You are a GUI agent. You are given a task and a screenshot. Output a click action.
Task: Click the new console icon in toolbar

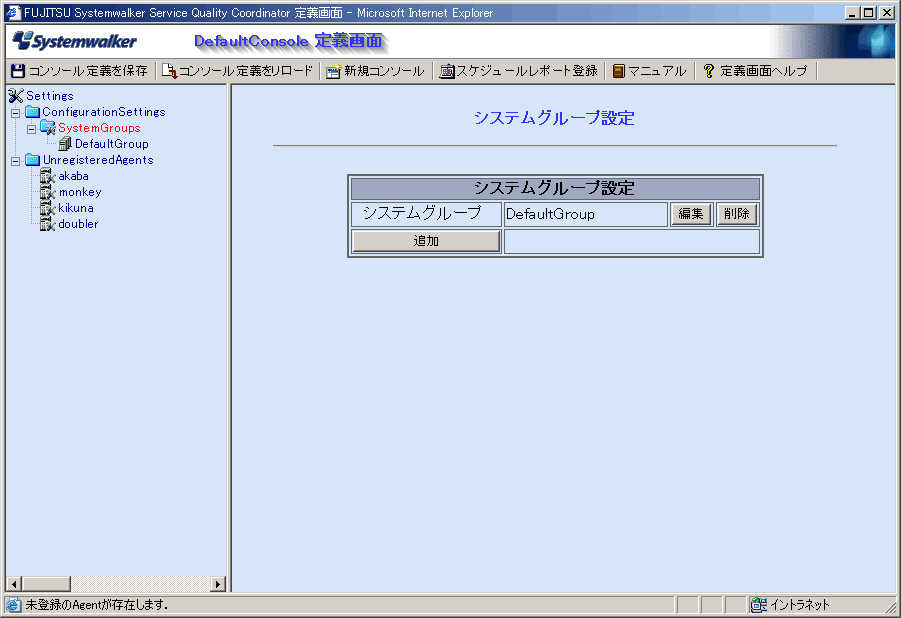[x=334, y=71]
